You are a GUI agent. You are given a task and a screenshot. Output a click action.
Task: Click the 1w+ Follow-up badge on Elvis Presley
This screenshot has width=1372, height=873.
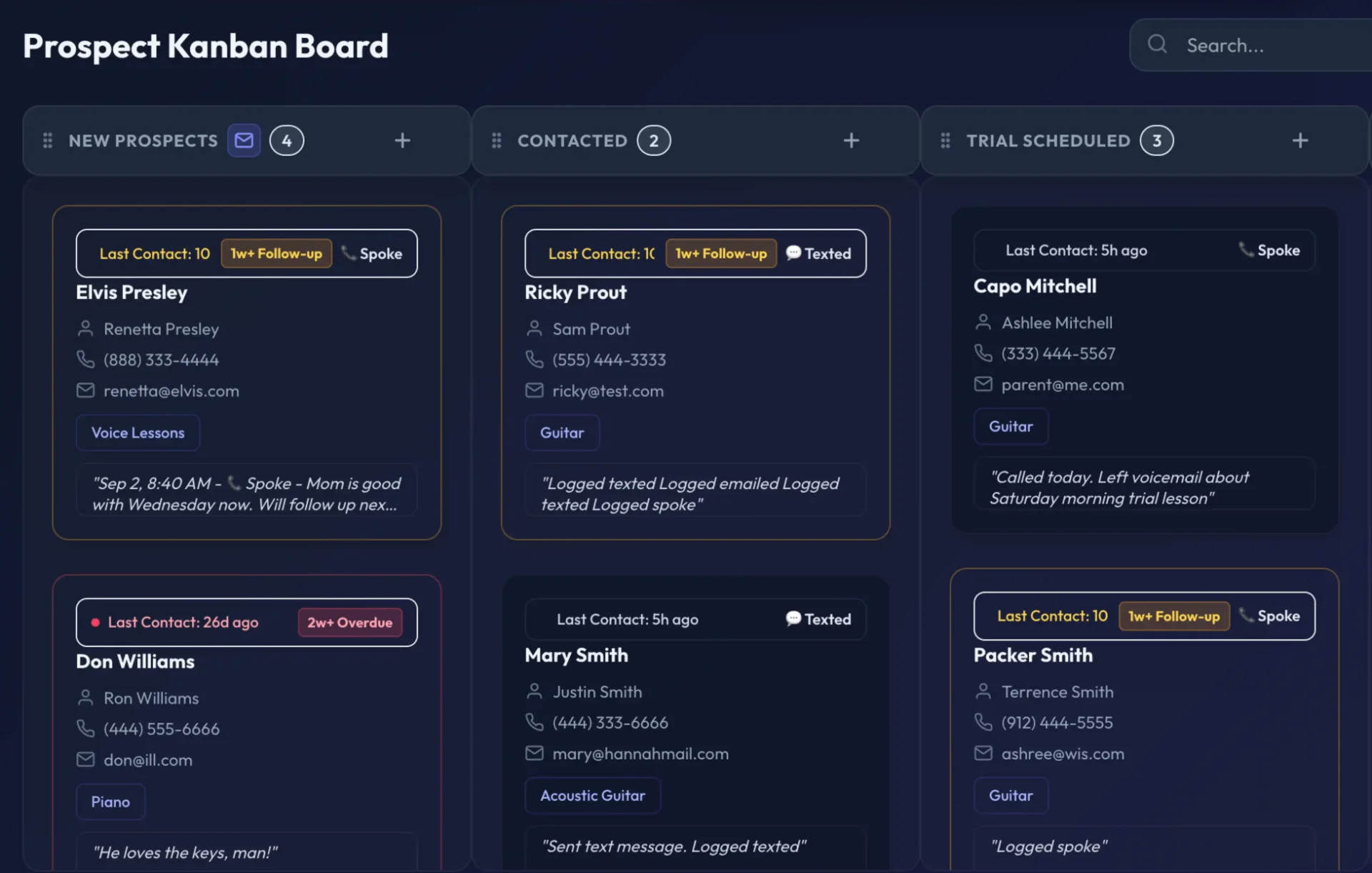[x=277, y=253]
